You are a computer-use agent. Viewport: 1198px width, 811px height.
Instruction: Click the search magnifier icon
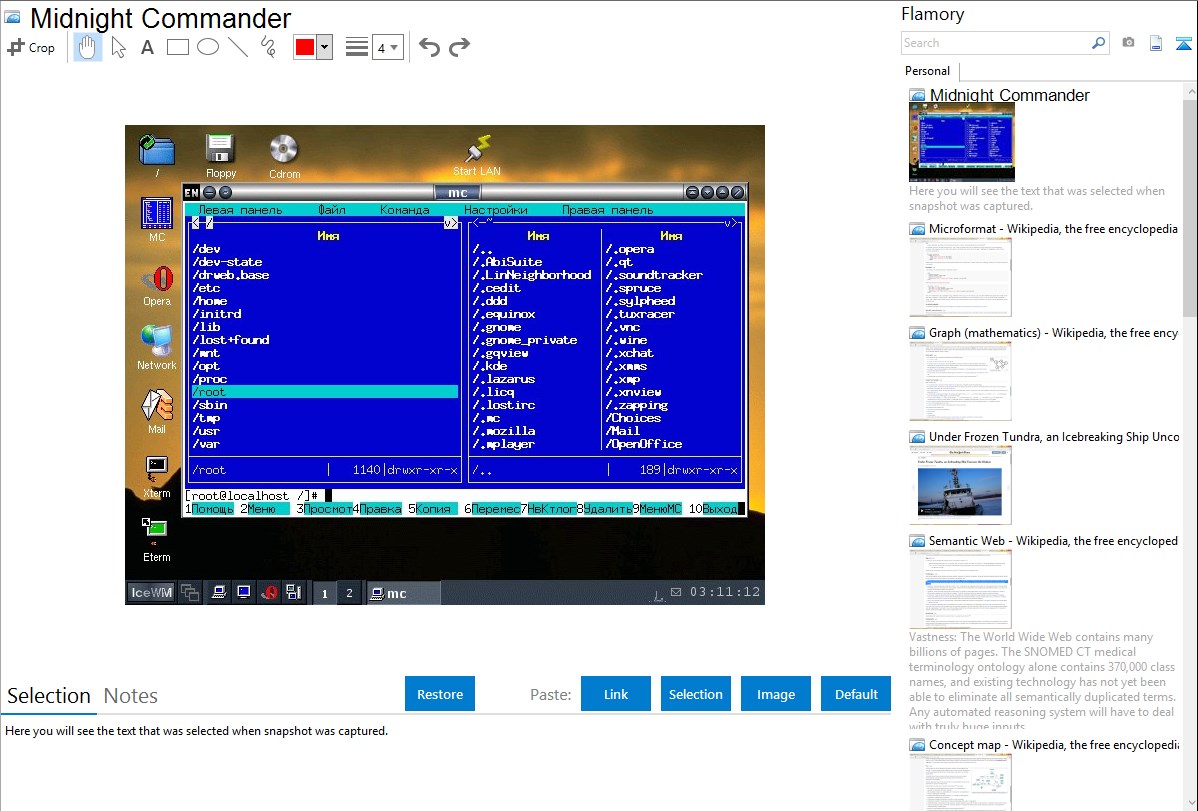pyautogui.click(x=1099, y=43)
